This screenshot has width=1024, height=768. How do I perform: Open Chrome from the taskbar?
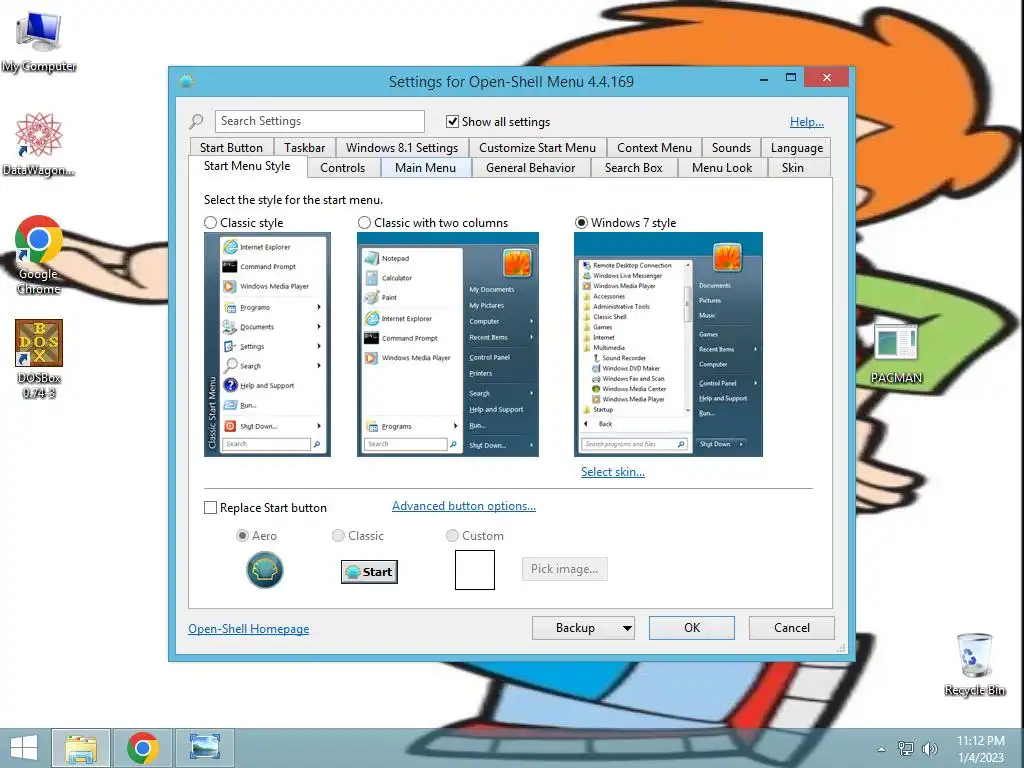[x=142, y=748]
